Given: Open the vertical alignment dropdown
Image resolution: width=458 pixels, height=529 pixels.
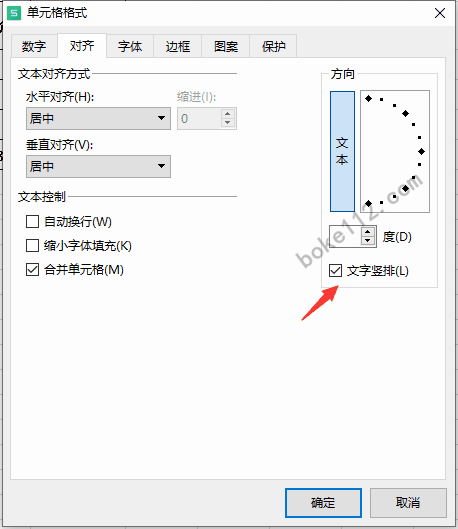Looking at the screenshot, I should coord(98,166).
